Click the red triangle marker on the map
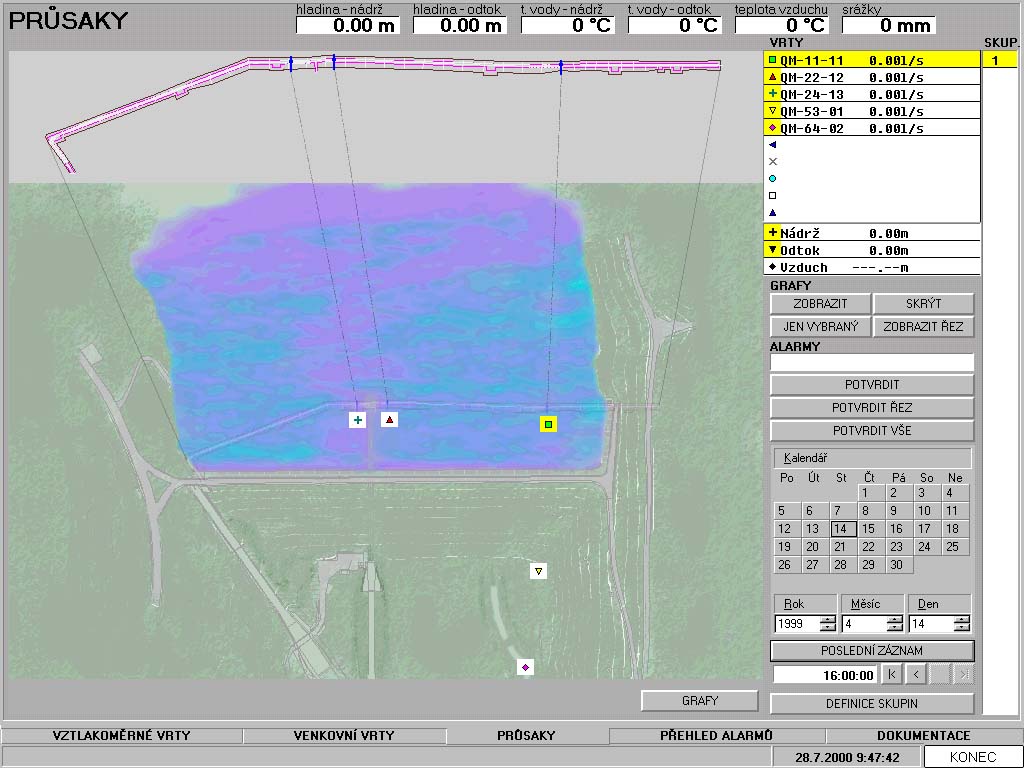Viewport: 1024px width, 768px height. coord(389,419)
